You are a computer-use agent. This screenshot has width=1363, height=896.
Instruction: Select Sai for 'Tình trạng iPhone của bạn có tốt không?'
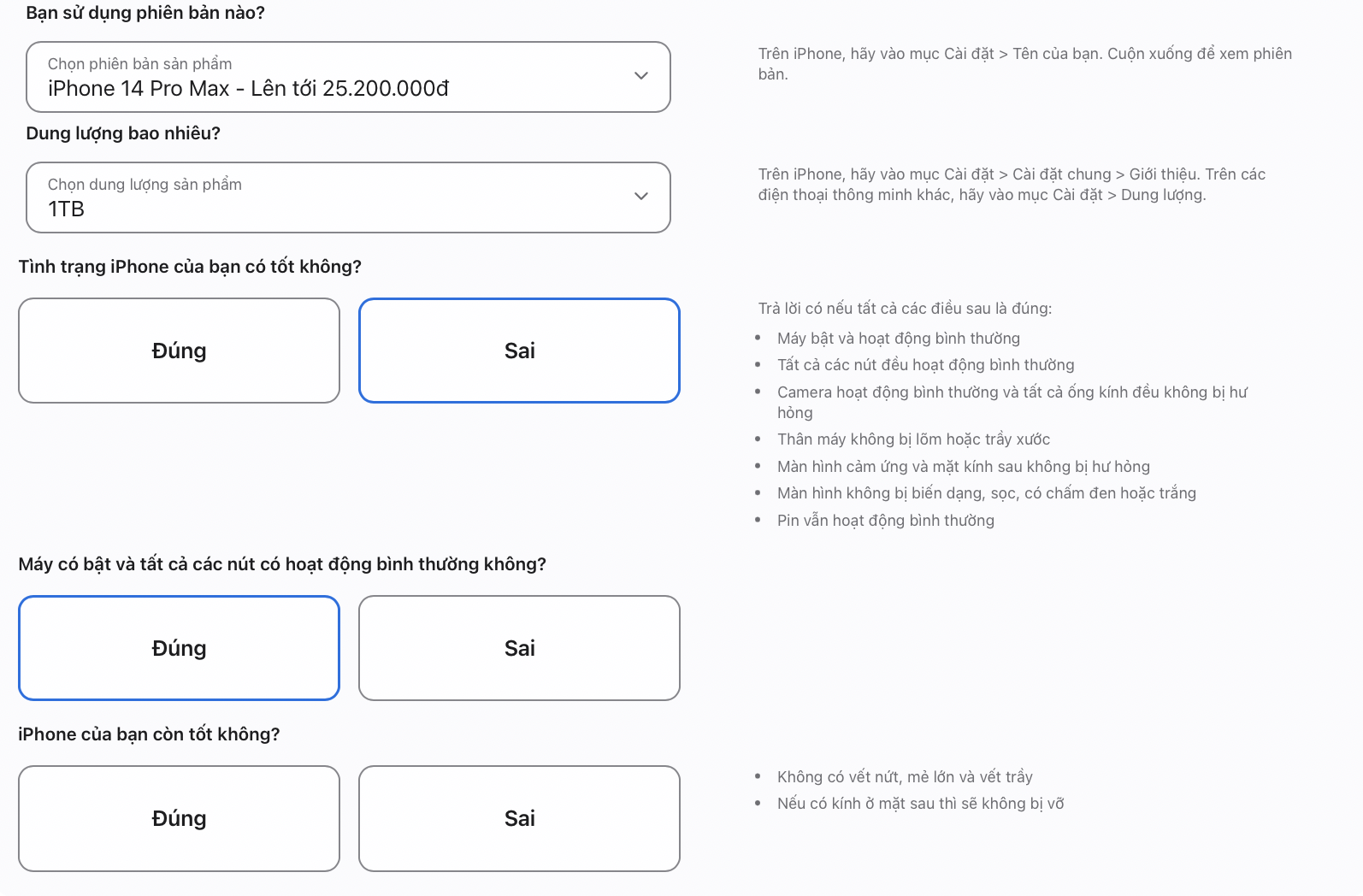click(519, 351)
